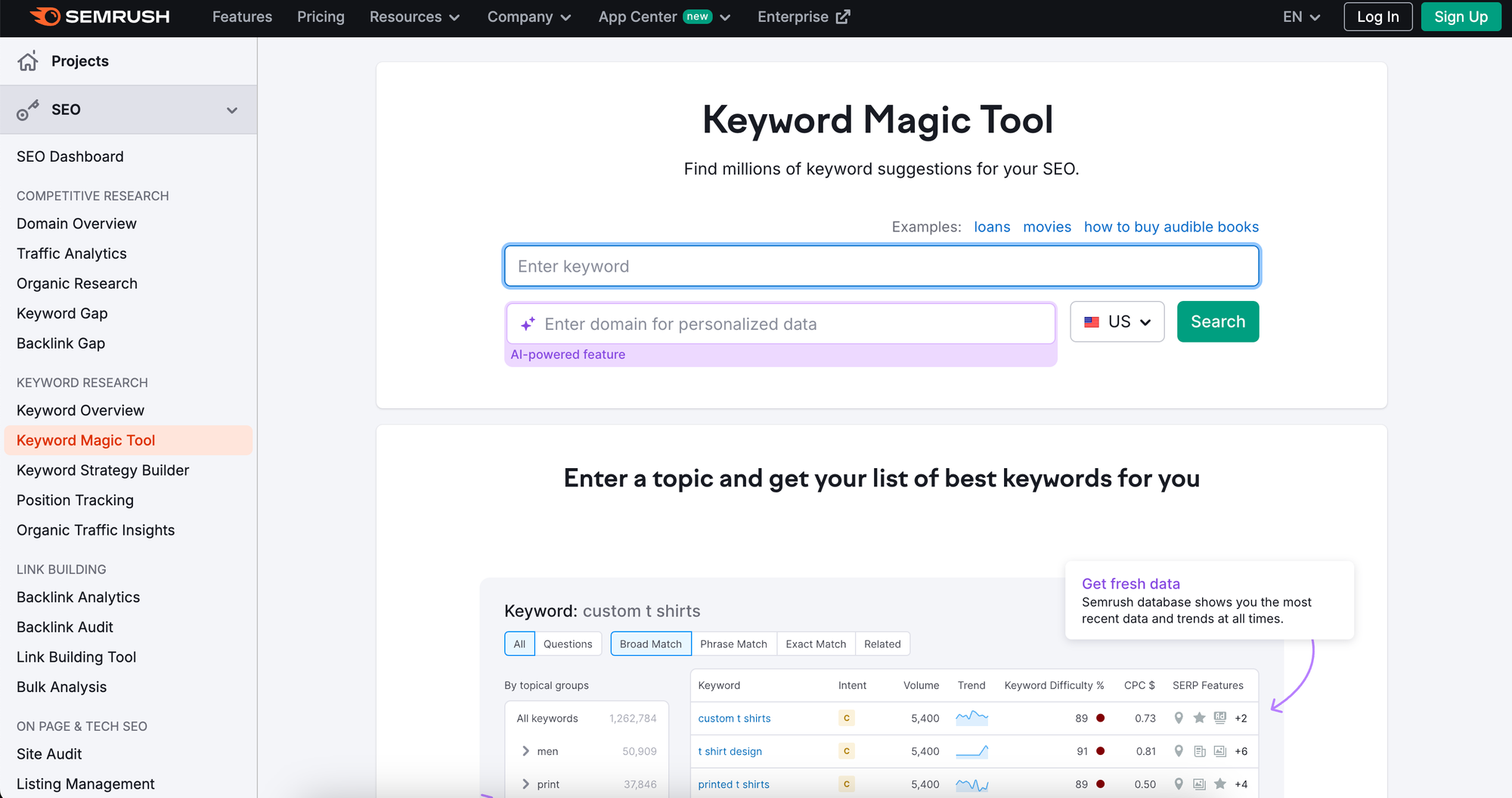Focus the Enter keyword field
The width and height of the screenshot is (1512, 798).
click(881, 266)
